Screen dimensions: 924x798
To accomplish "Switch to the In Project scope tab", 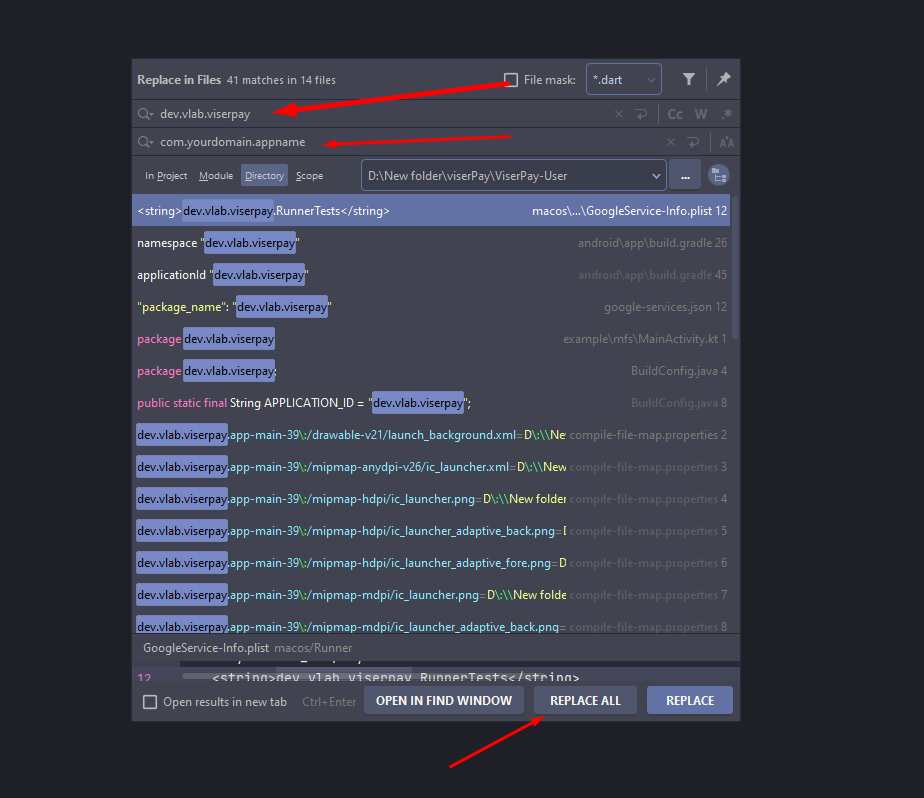I will [x=166, y=176].
